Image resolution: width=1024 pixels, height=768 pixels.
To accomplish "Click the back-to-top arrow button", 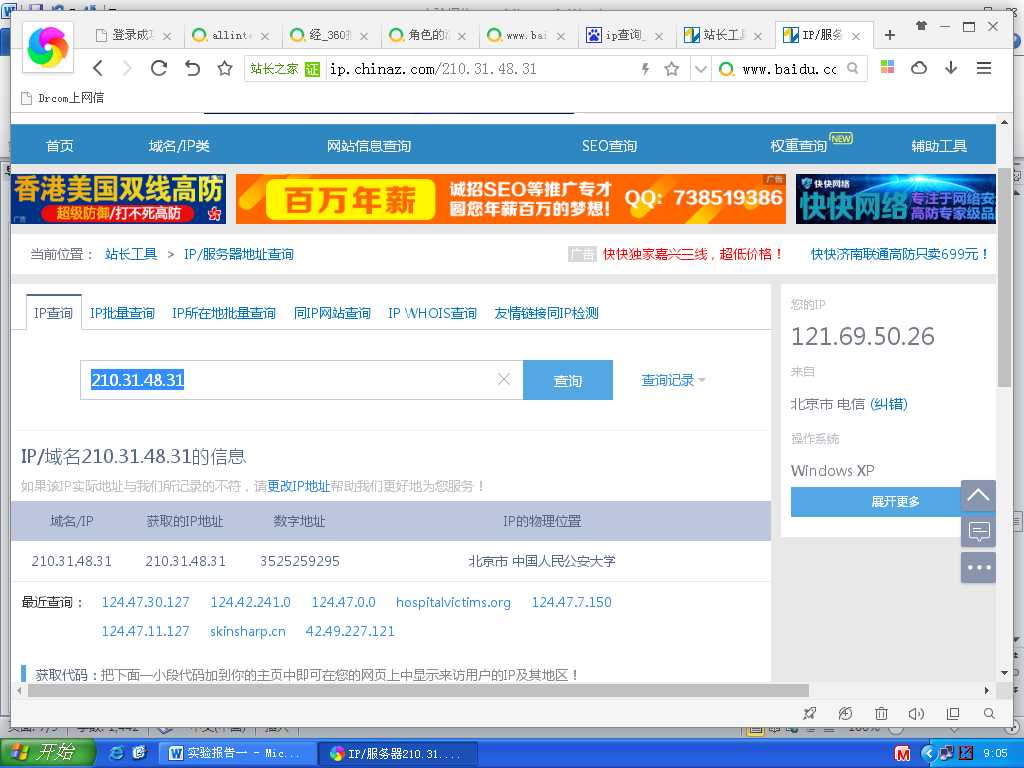I will [x=978, y=496].
